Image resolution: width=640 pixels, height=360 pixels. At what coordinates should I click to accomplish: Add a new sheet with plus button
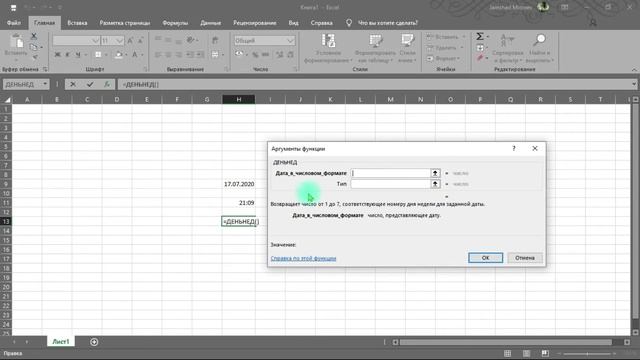tap(94, 342)
